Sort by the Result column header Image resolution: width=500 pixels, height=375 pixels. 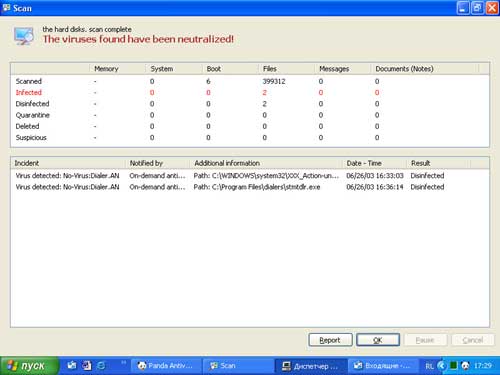[438, 163]
